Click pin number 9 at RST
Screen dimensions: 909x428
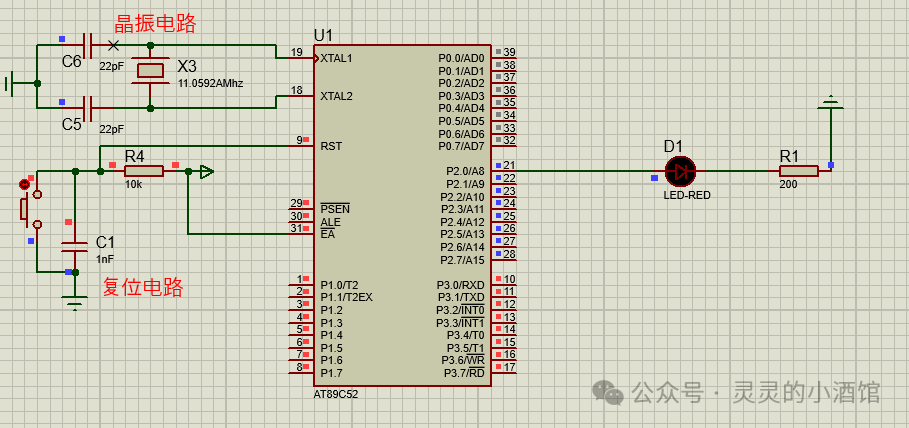coord(299,140)
